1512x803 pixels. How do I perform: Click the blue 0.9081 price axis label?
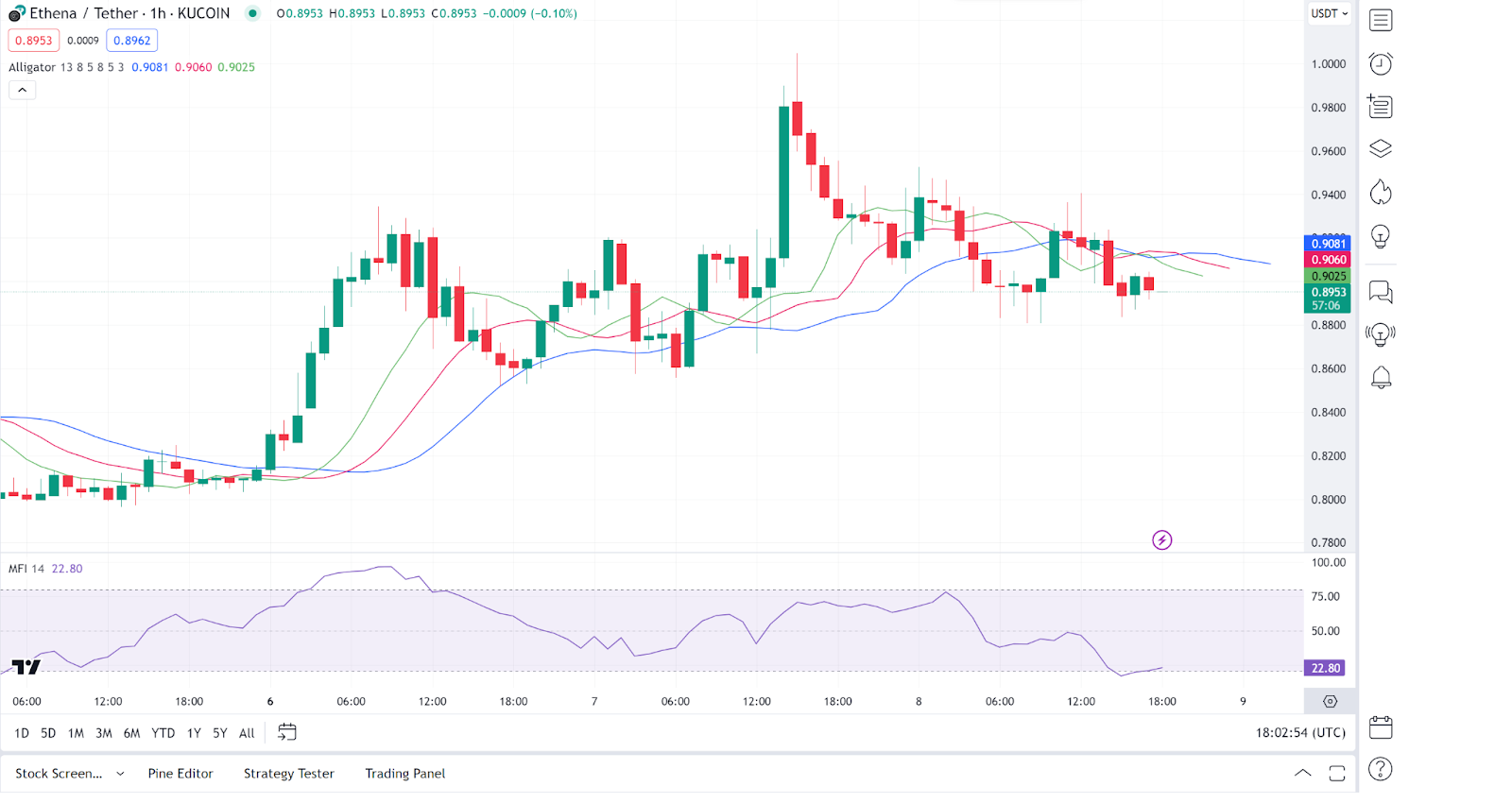(1328, 244)
